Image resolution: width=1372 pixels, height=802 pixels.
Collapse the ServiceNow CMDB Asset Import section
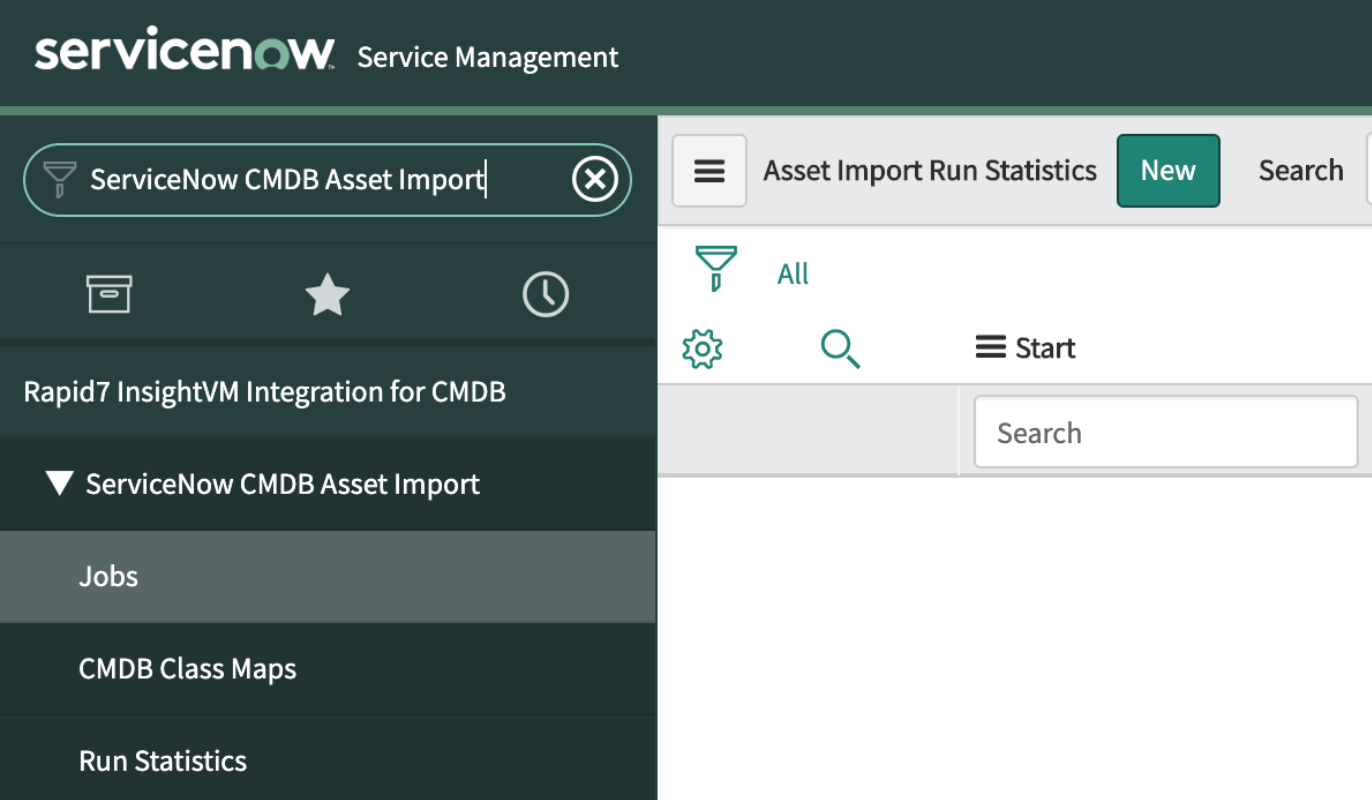click(60, 484)
